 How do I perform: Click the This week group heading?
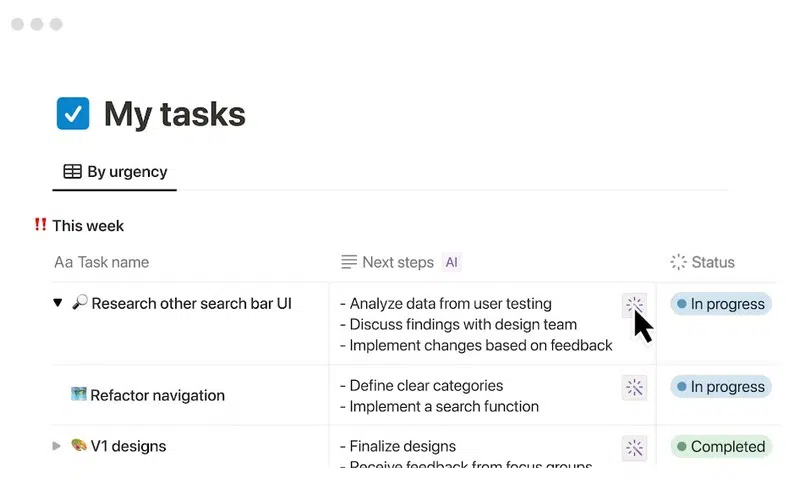tap(88, 226)
